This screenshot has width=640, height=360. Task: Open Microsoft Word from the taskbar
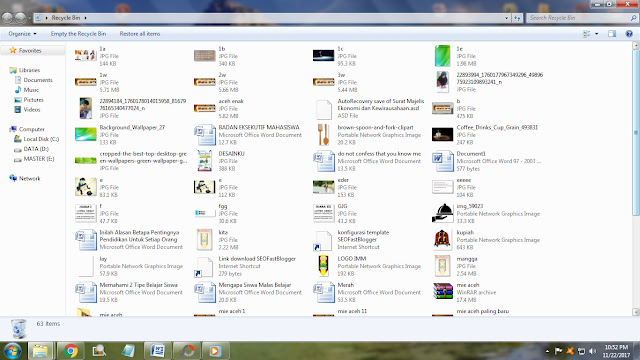click(157, 351)
